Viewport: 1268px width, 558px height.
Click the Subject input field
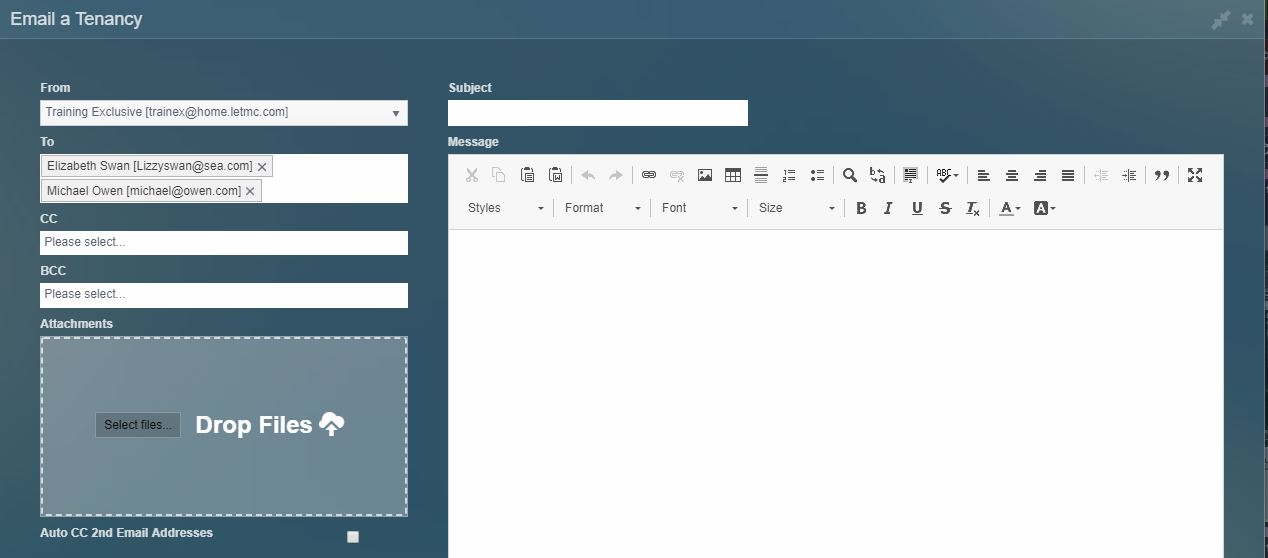[x=598, y=113]
